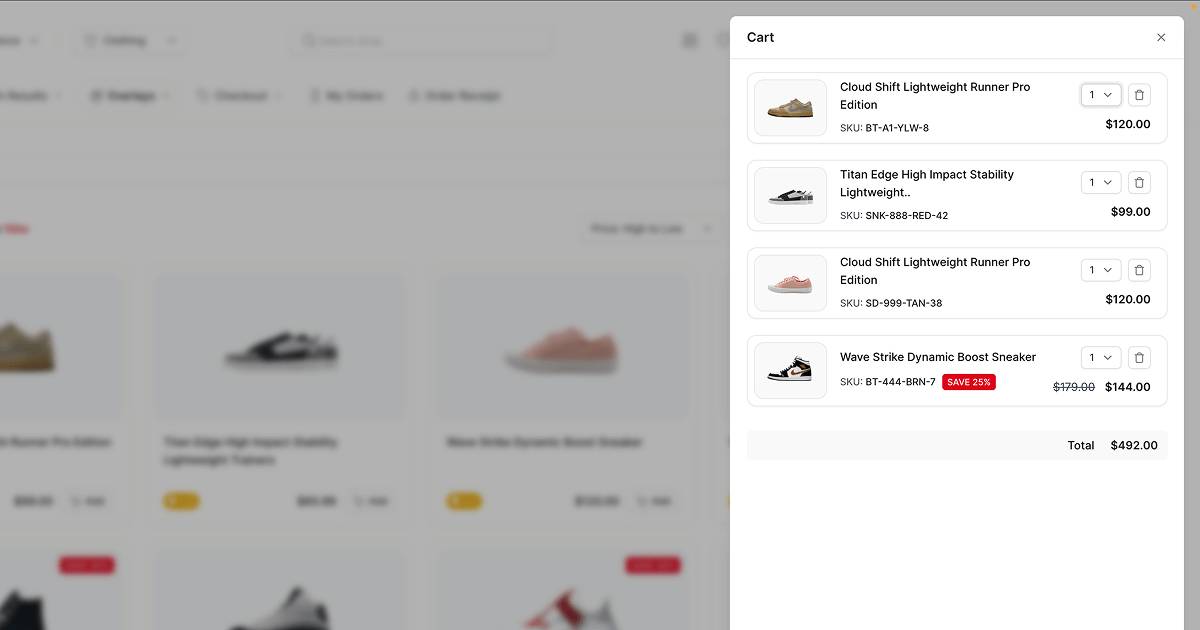Screen dimensions: 1200x630
Task: Open Titan Edge High Impact Stability product title
Action: pyautogui.click(x=926, y=183)
